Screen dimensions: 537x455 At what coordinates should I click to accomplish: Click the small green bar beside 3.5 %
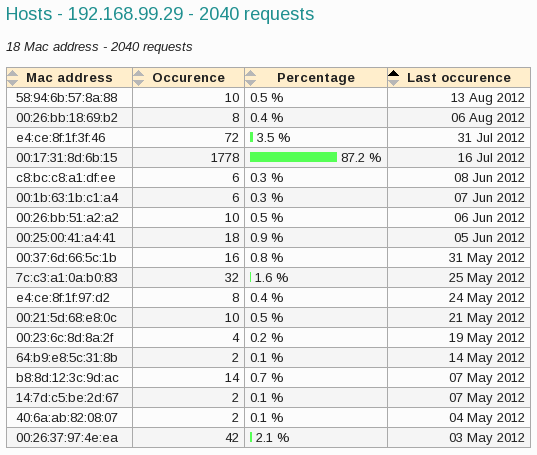(252, 137)
